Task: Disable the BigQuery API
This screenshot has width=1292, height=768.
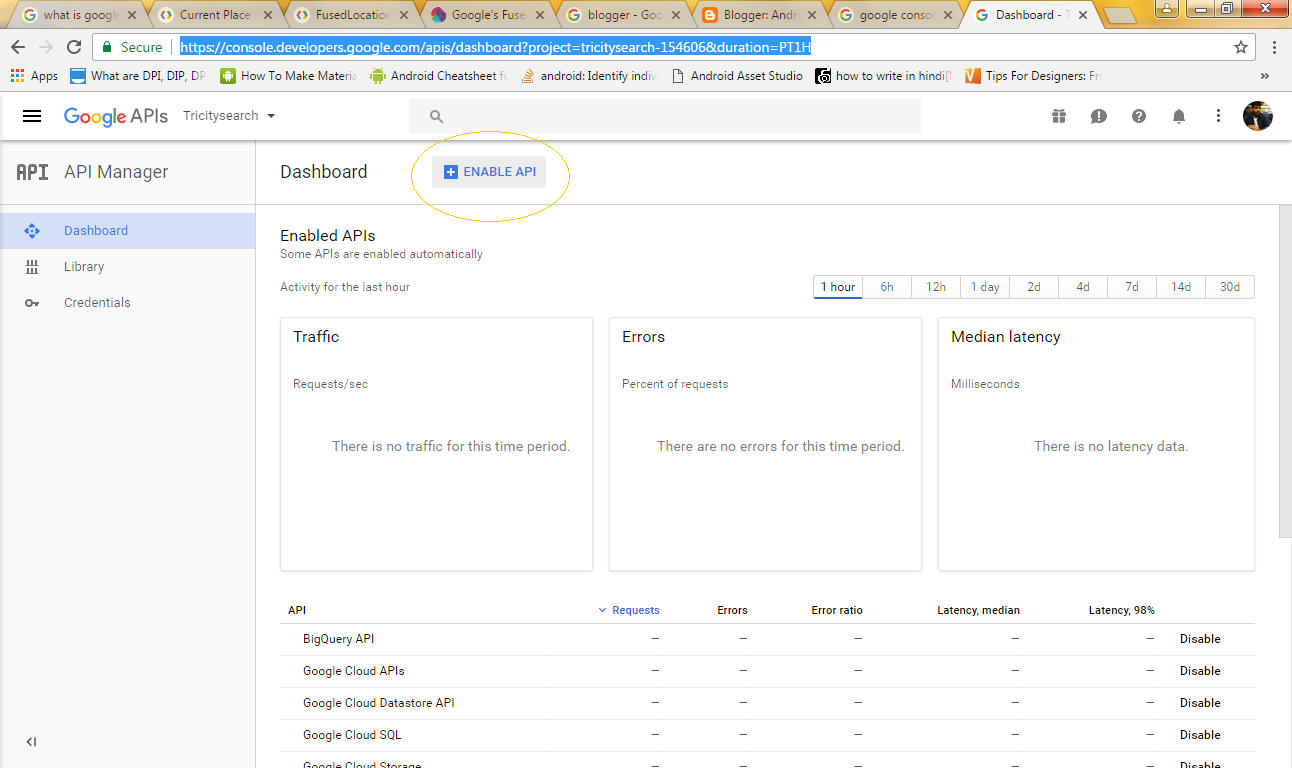Action: click(x=1200, y=639)
